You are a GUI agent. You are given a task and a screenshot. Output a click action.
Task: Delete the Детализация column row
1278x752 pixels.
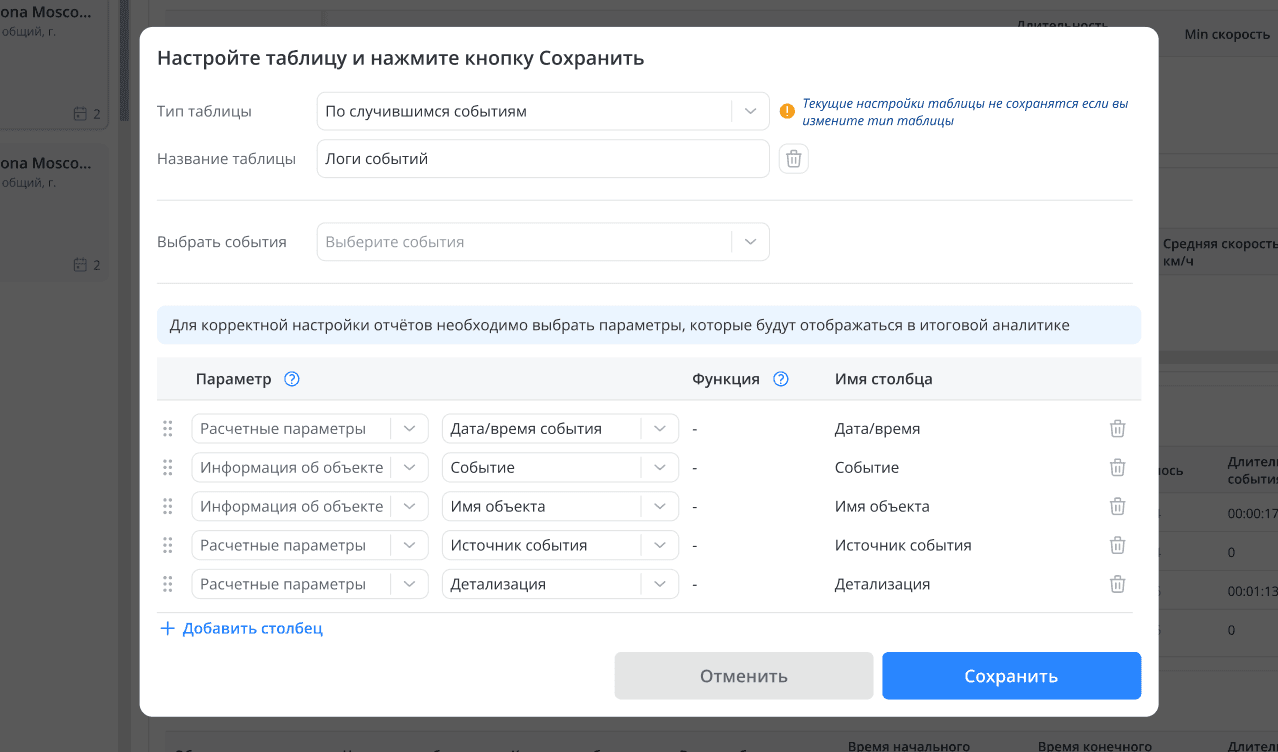click(1117, 585)
